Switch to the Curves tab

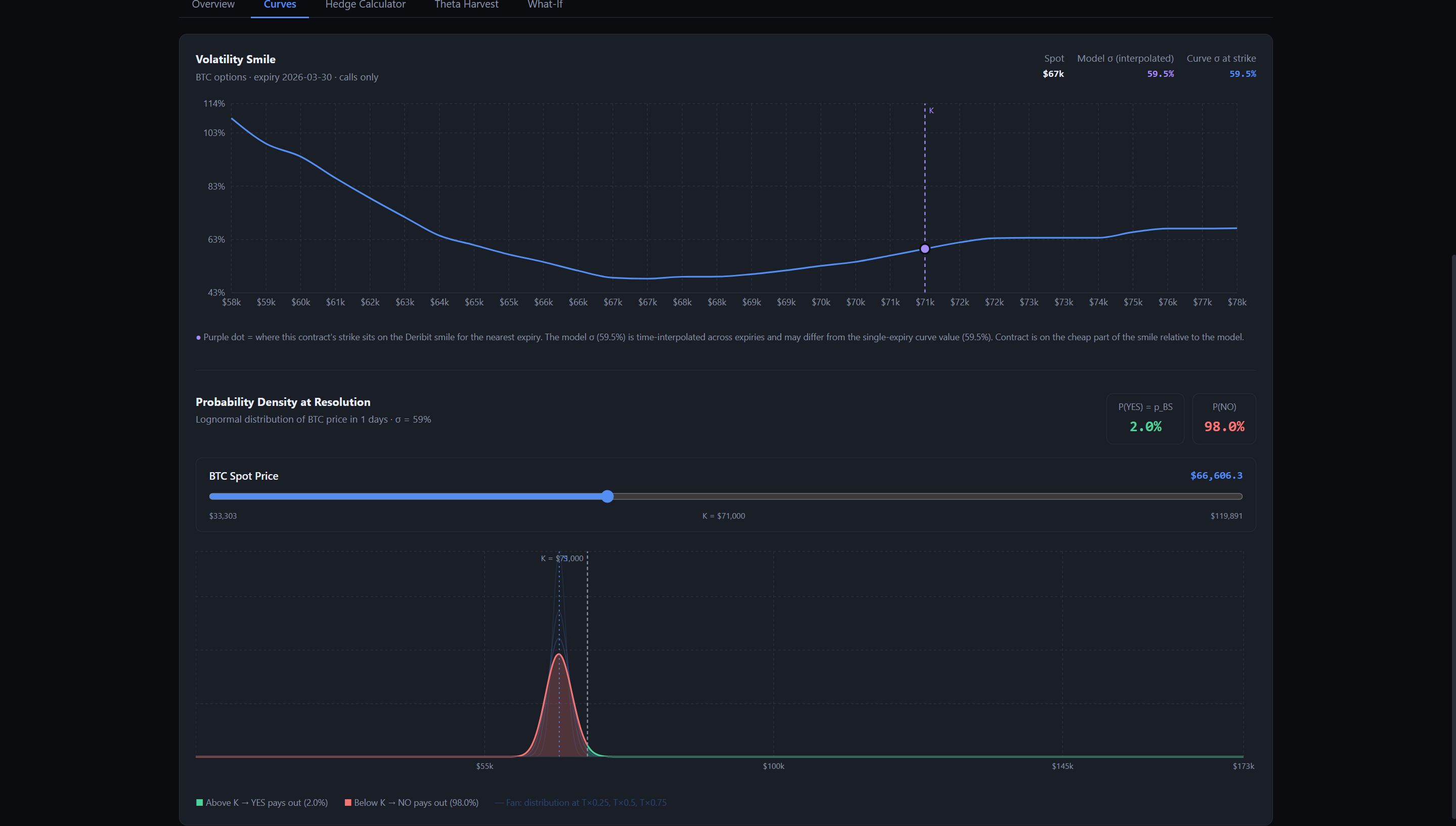click(x=280, y=5)
